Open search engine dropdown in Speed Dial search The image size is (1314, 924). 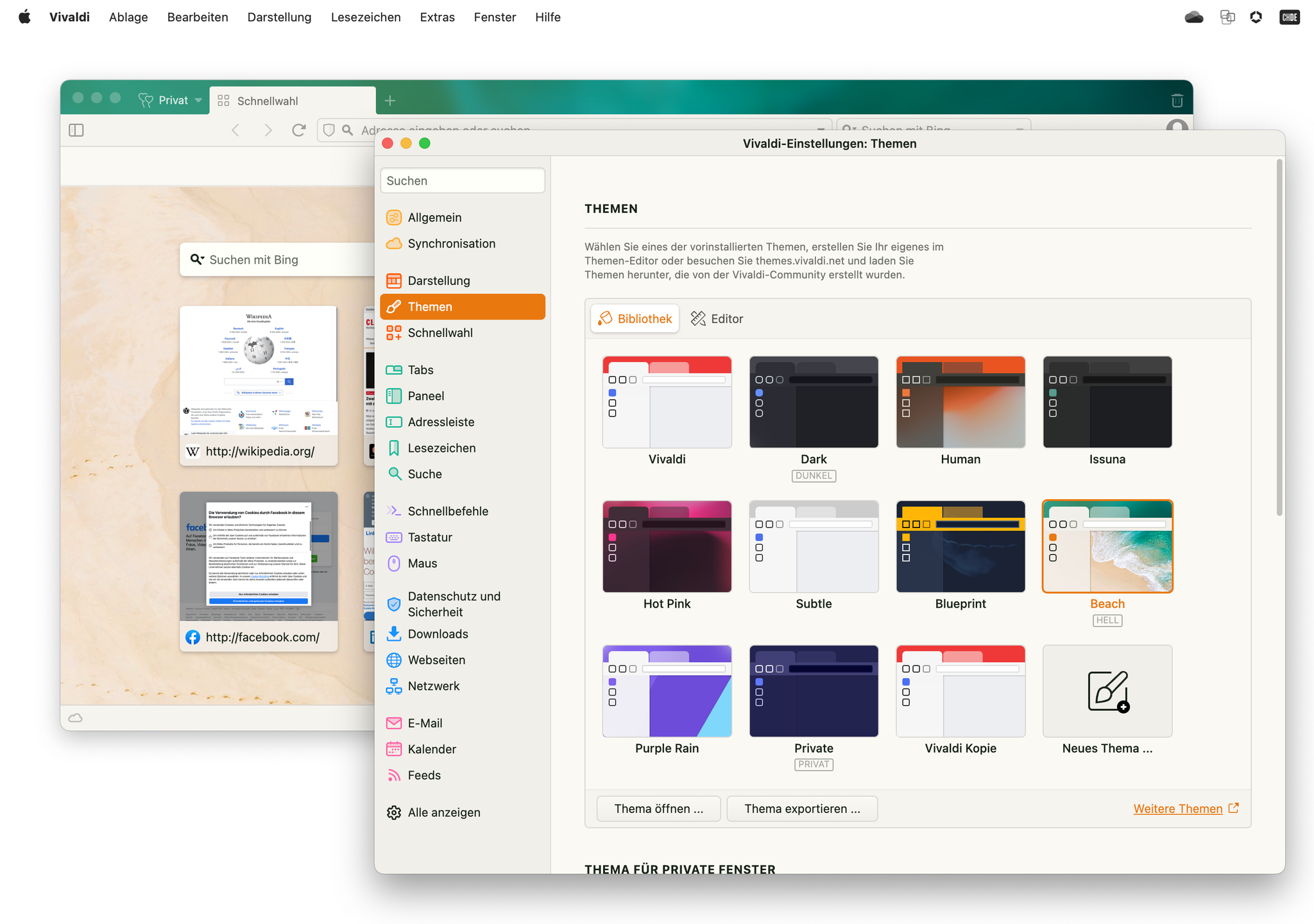coord(197,259)
